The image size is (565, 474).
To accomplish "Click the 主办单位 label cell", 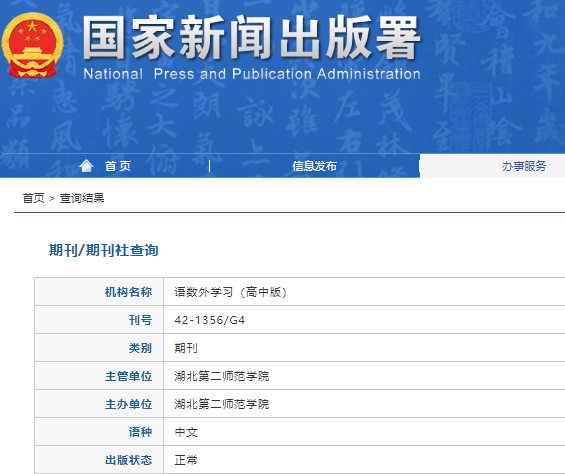I will pyautogui.click(x=99, y=404).
